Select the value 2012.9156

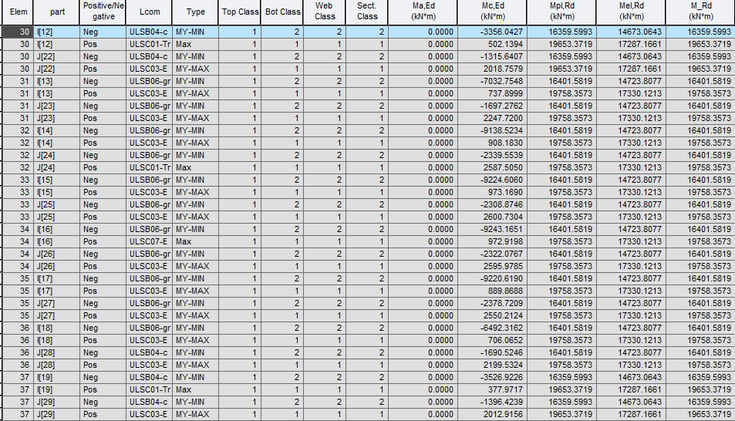click(x=492, y=414)
